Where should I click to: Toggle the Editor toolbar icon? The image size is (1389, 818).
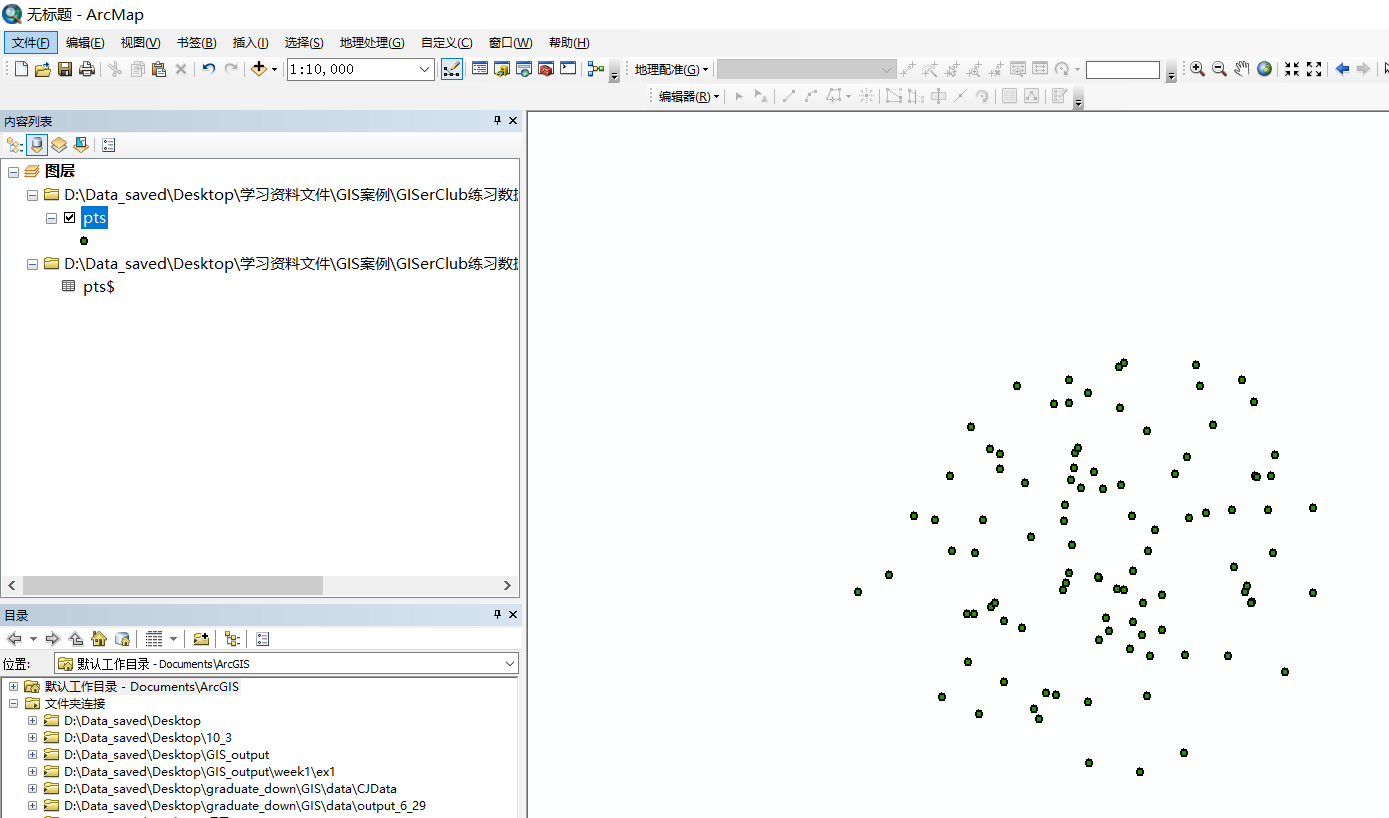click(452, 69)
